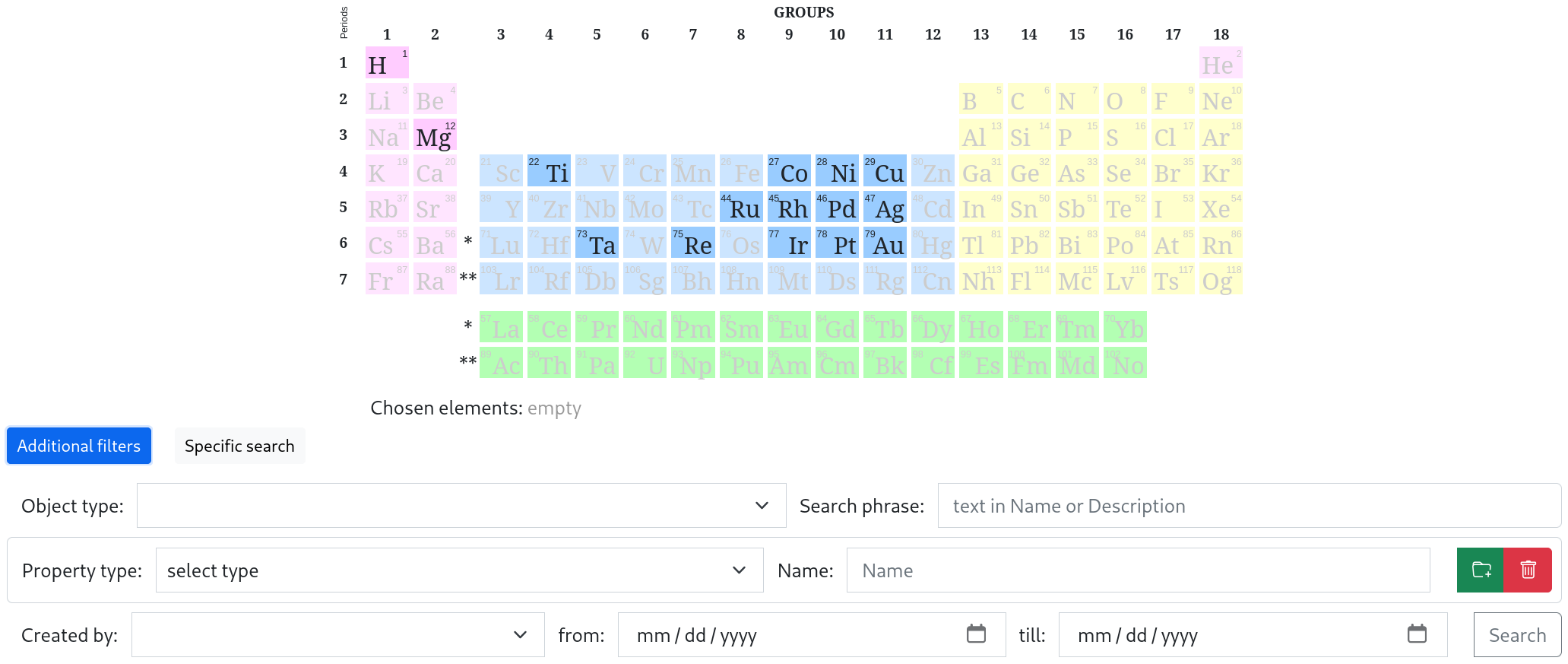Image resolution: width=1568 pixels, height=664 pixels.
Task: Open the 'till' date calendar picker icon
Action: pos(1417,634)
